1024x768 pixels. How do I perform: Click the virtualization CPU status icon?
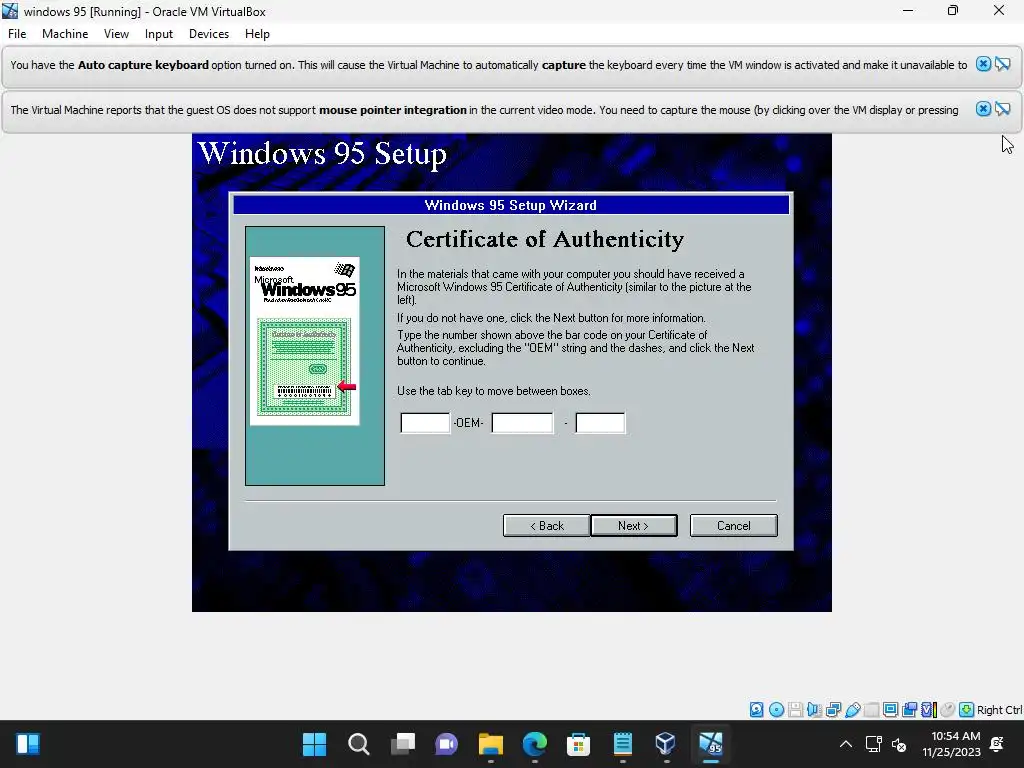pos(929,710)
